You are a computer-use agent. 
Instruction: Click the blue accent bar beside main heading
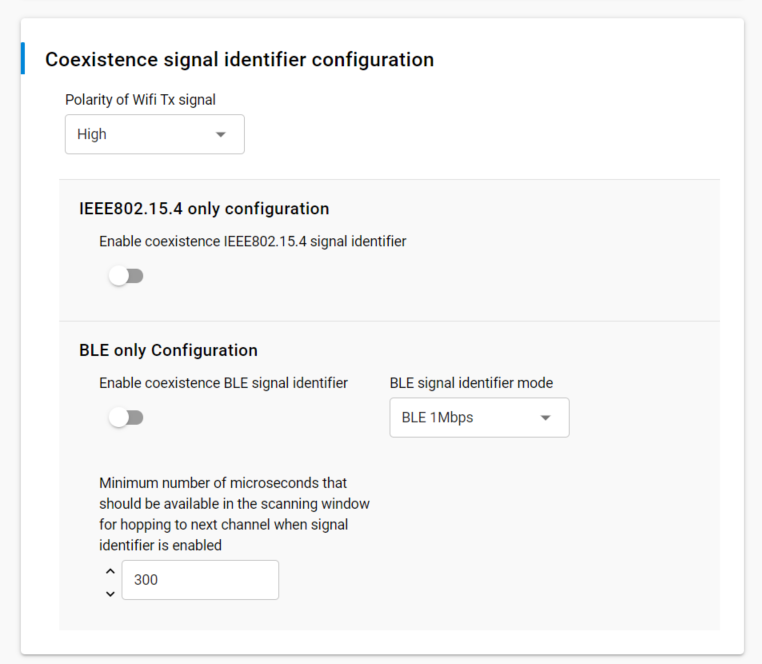coord(23,59)
